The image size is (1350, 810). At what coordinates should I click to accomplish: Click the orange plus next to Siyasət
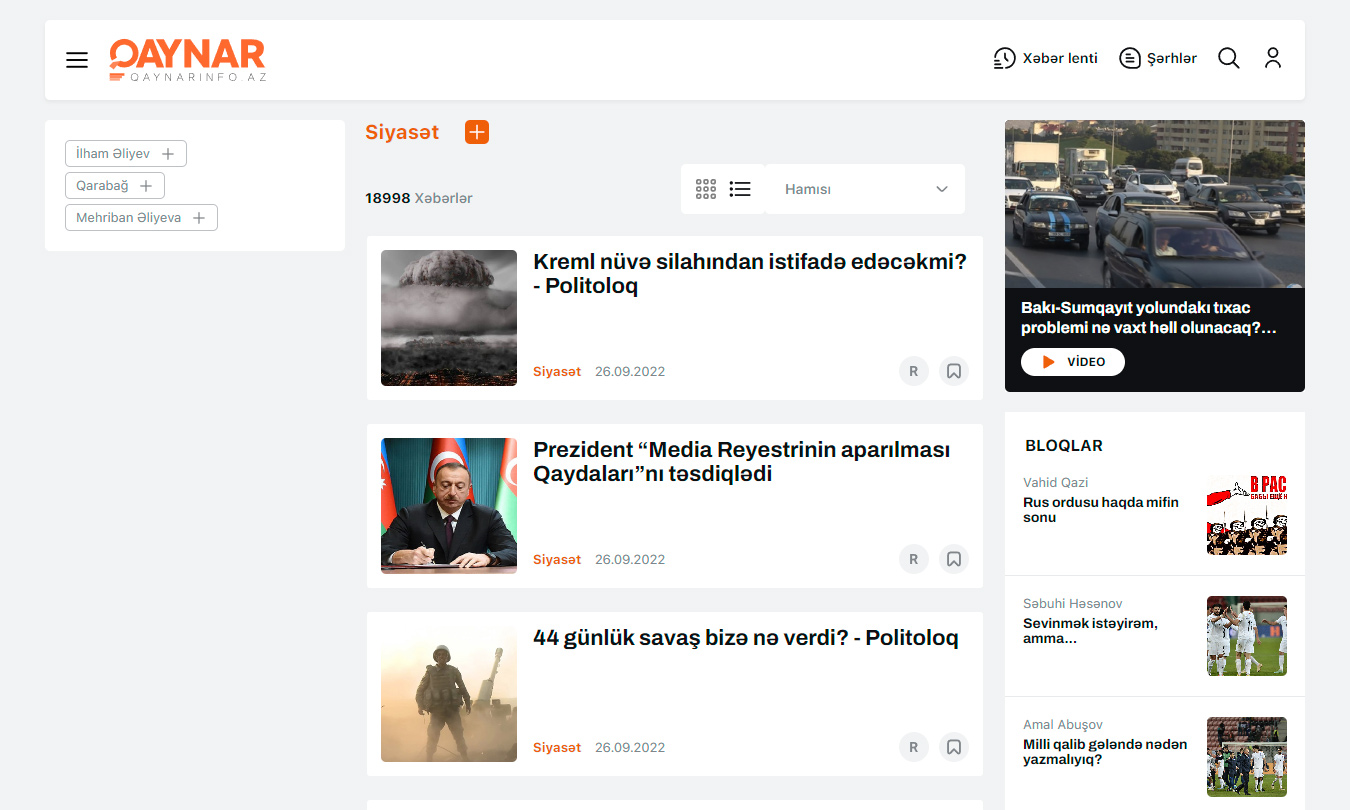[477, 132]
